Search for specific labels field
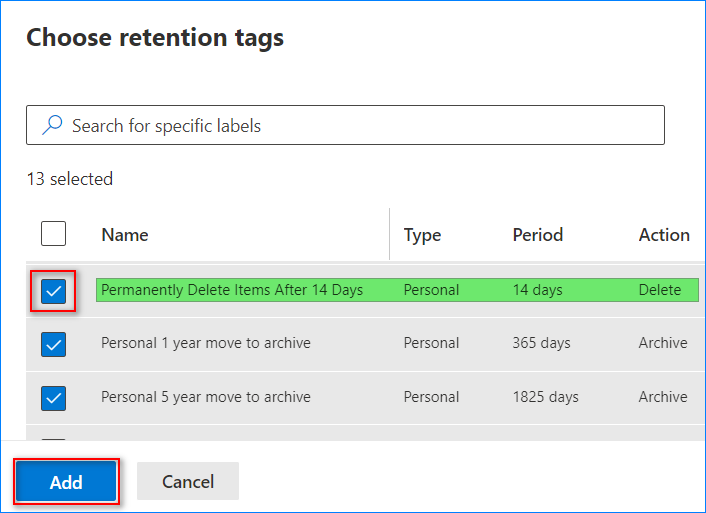This screenshot has width=706, height=513. (360, 126)
